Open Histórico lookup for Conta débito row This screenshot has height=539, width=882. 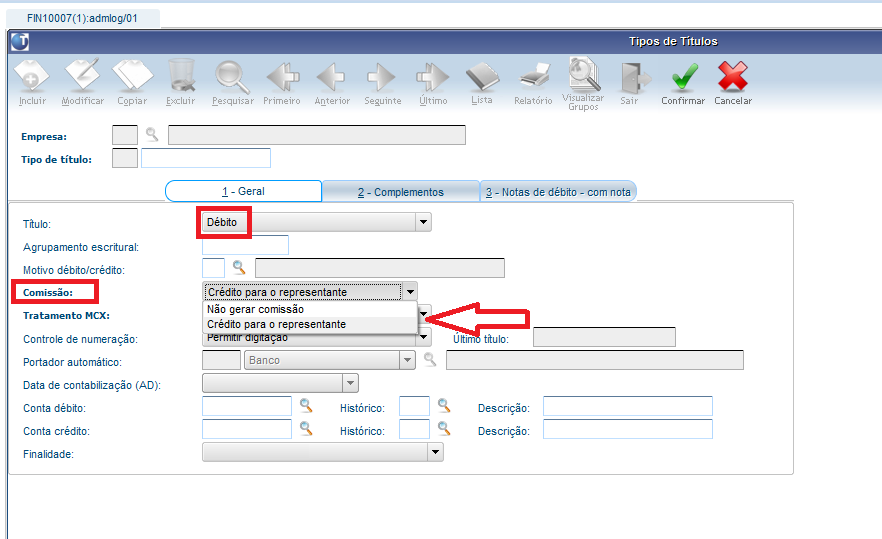(444, 405)
